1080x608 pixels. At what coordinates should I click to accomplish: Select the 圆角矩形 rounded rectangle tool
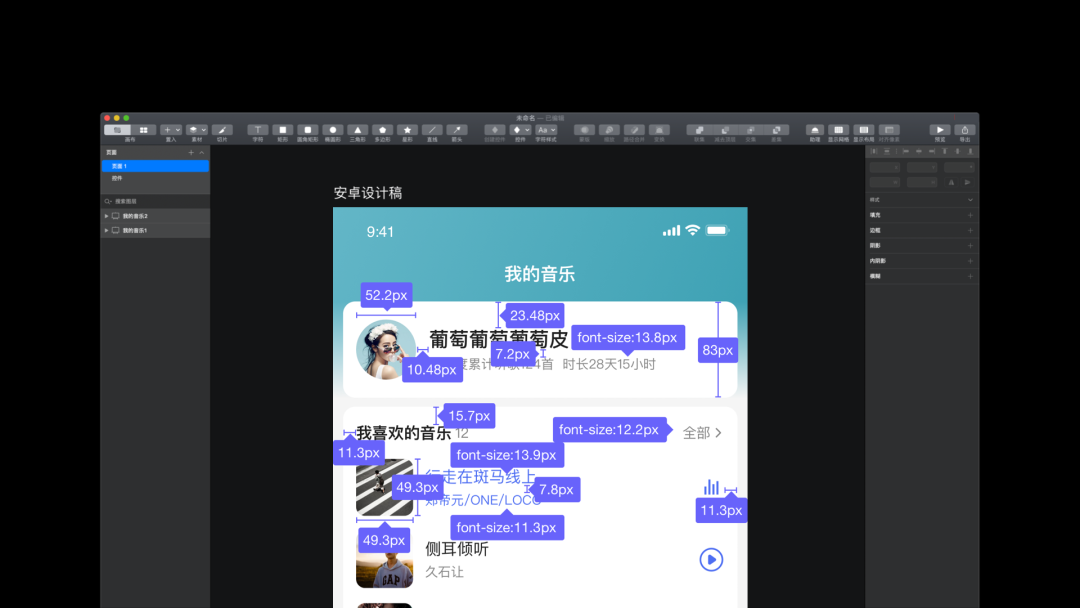tap(307, 129)
